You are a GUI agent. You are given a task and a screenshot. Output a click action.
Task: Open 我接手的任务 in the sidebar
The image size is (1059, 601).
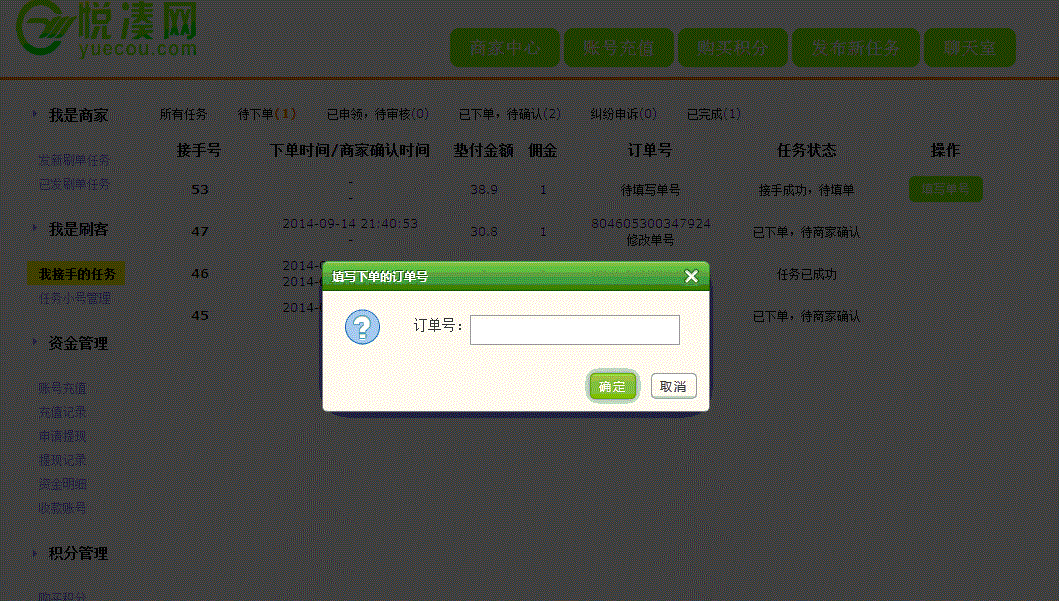coord(77,274)
